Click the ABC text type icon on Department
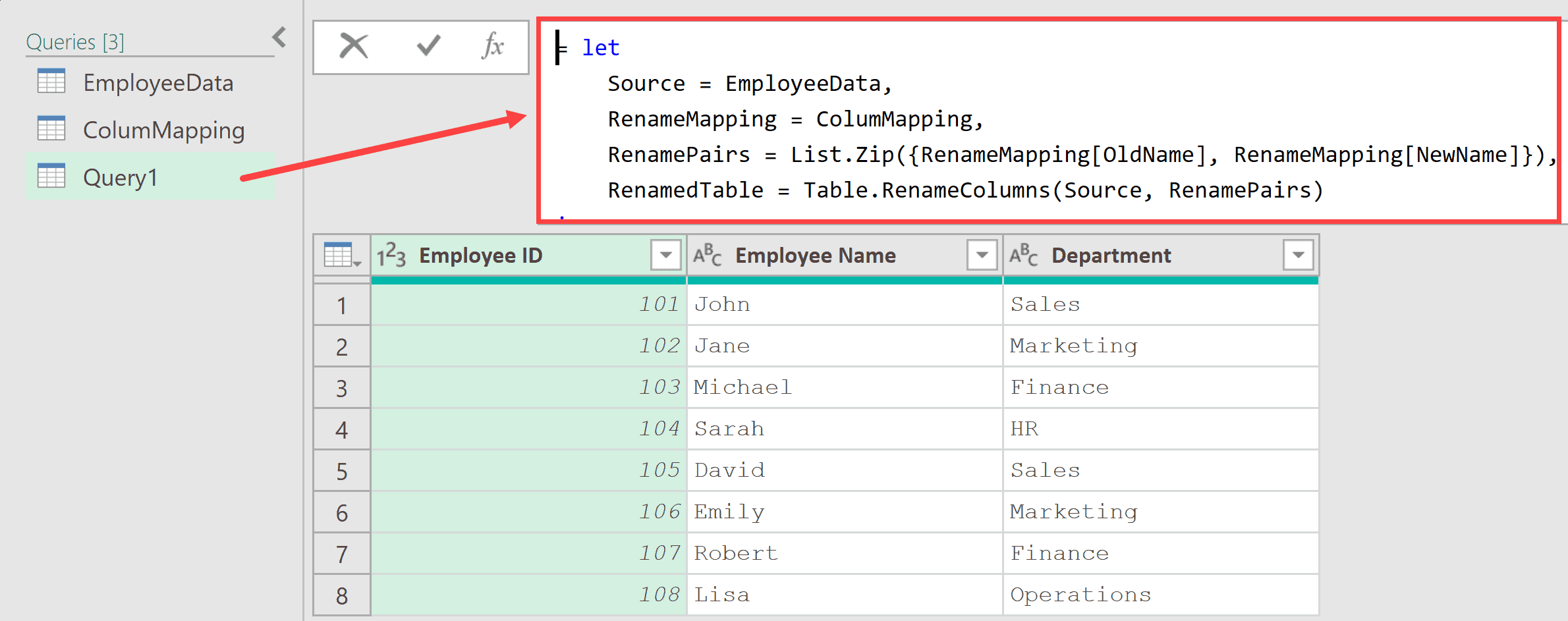Viewport: 1568px width, 621px height. click(x=1024, y=255)
